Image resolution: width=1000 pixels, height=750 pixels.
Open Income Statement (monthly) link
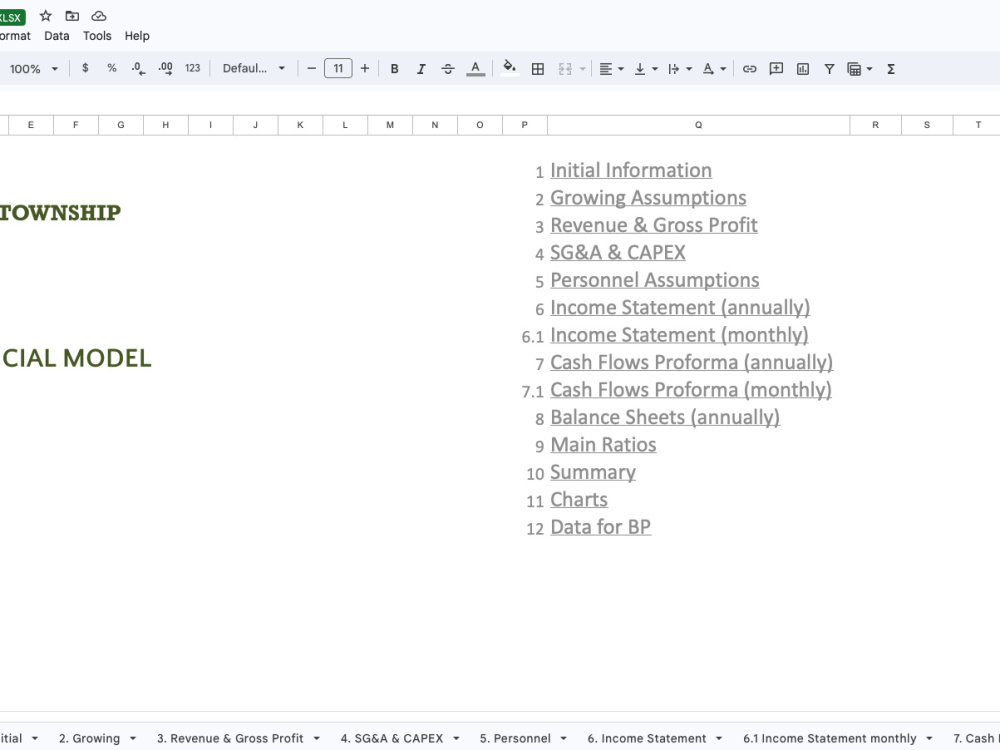click(679, 335)
